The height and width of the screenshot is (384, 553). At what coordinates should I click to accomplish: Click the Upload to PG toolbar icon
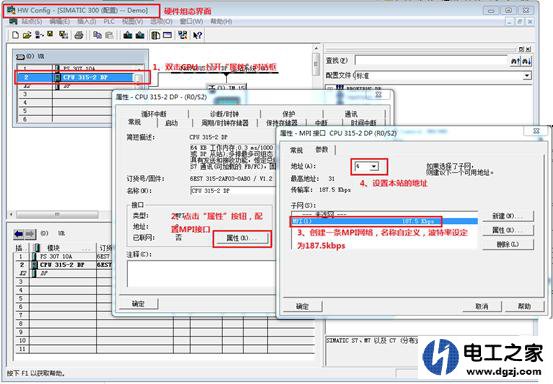(140, 35)
